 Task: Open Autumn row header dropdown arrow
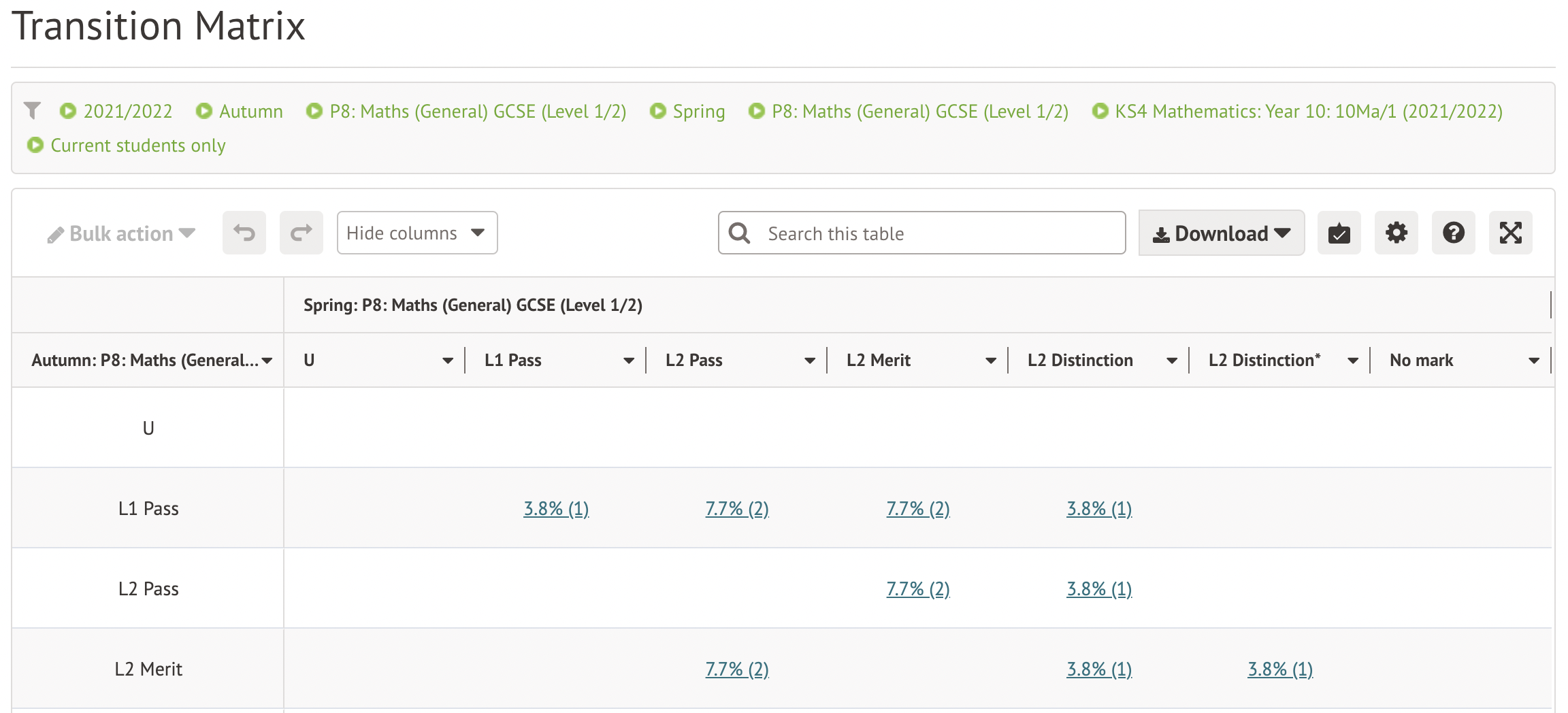[267, 361]
